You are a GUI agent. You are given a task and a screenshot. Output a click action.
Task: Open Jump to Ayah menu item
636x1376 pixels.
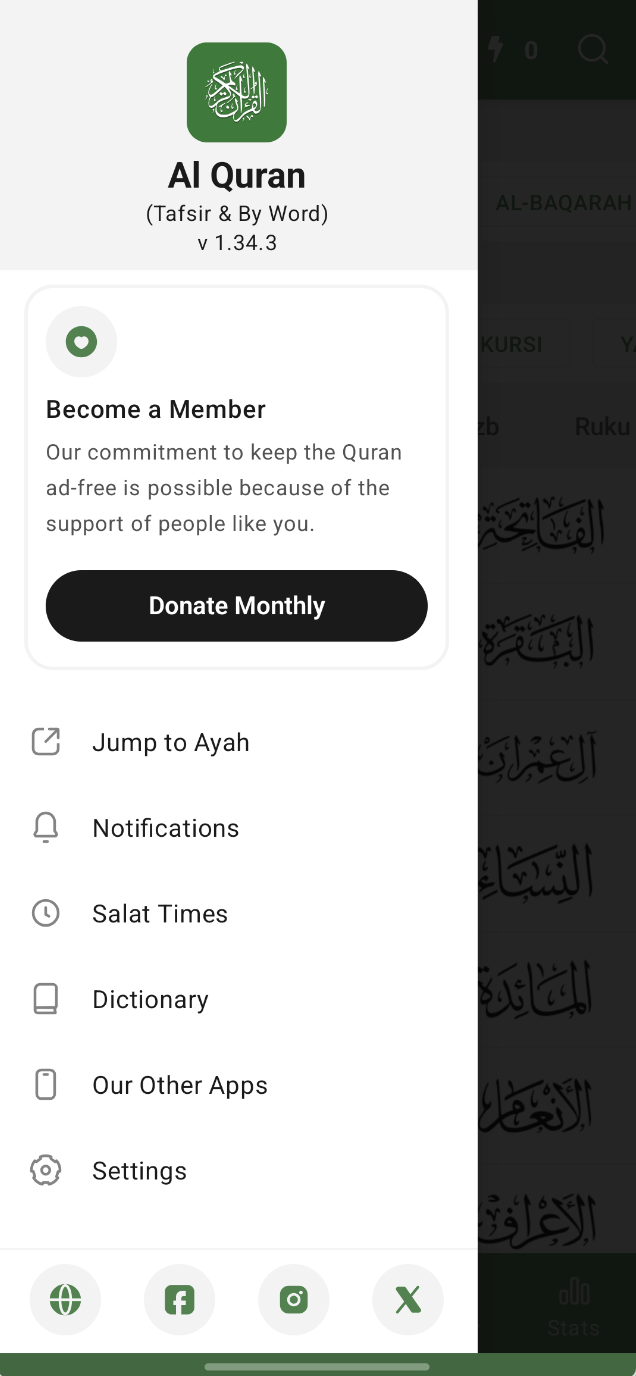[x=171, y=742]
